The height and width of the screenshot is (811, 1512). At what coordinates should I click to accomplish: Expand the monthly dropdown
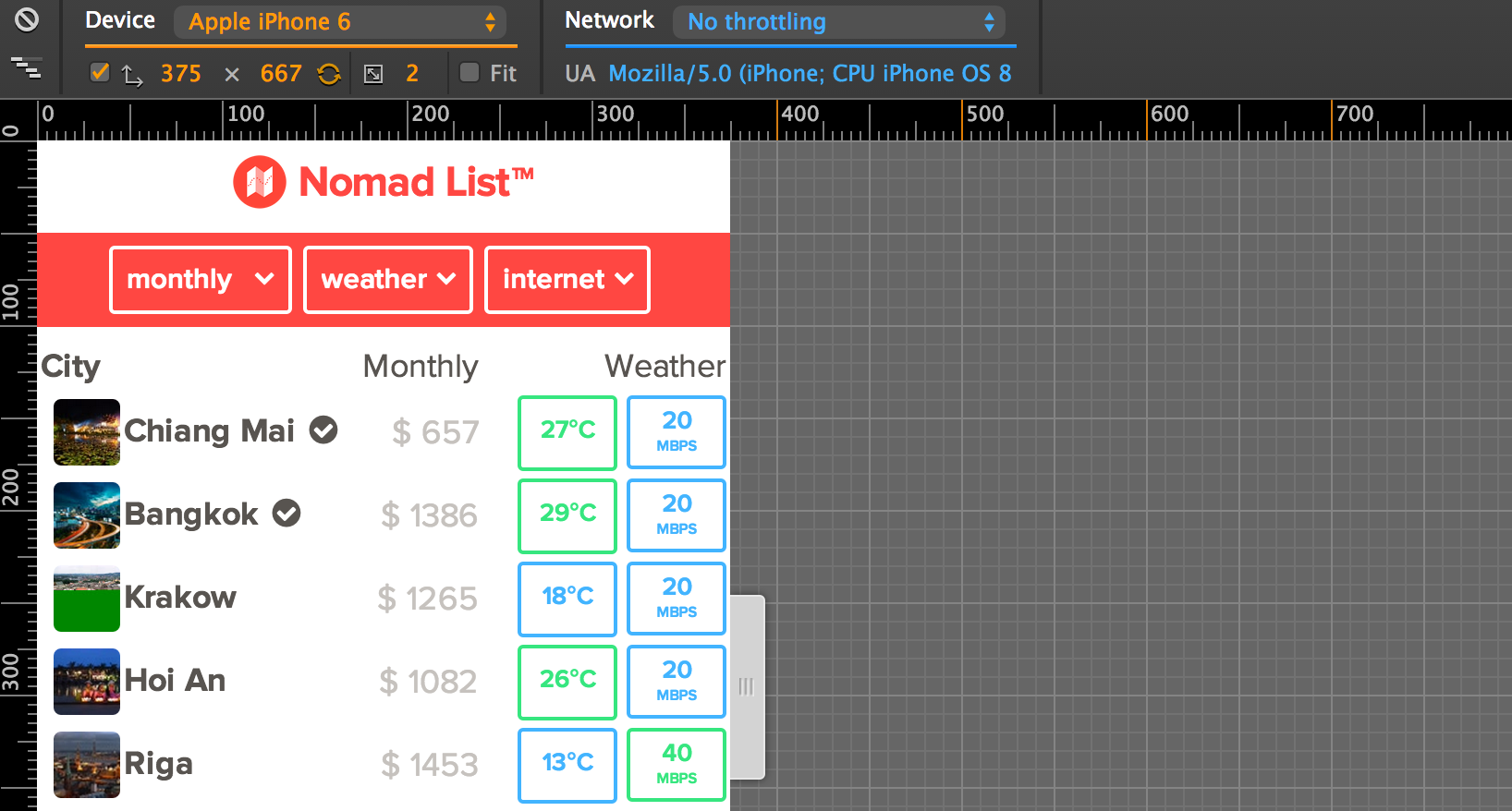click(201, 280)
